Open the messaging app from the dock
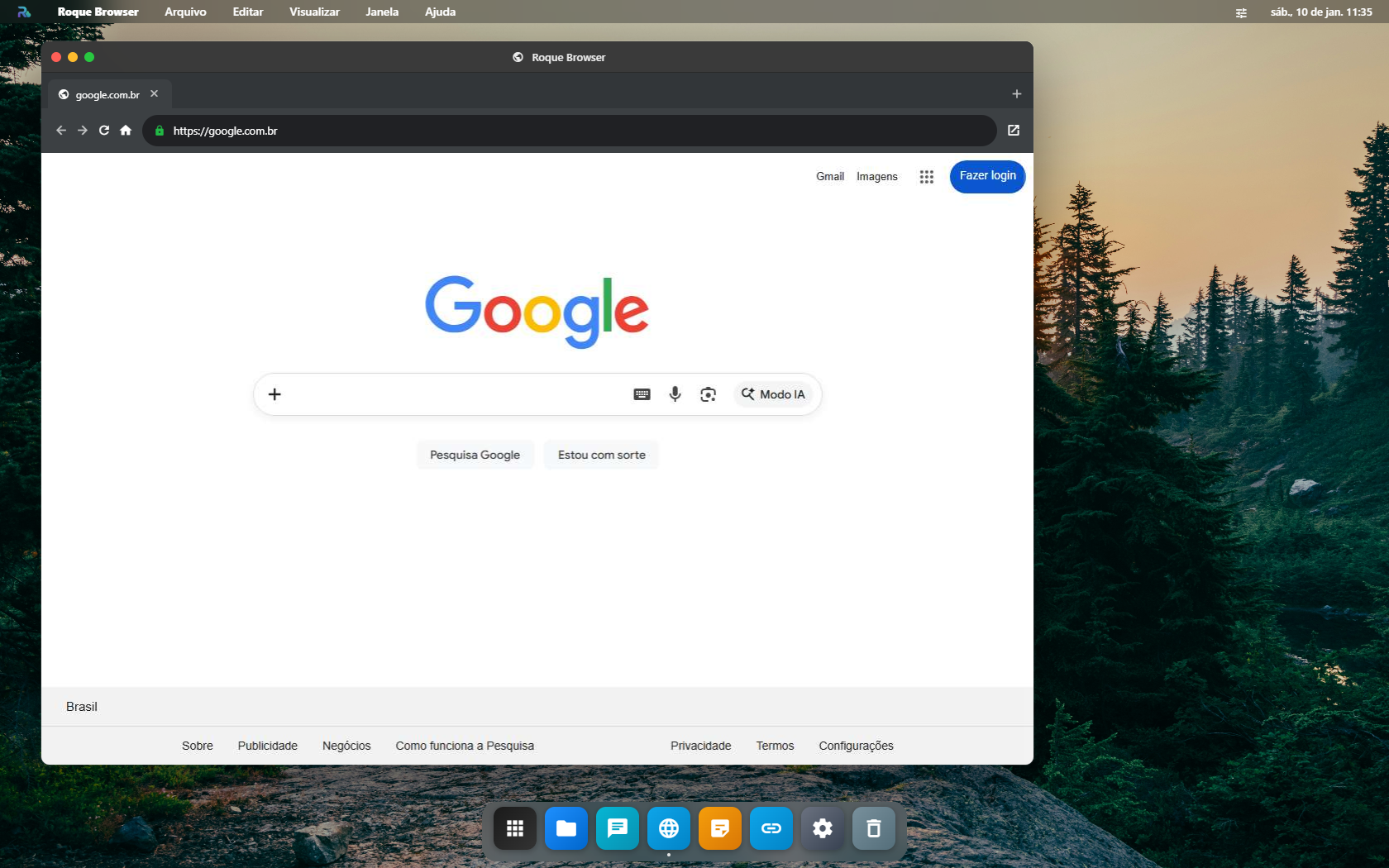Image resolution: width=1389 pixels, height=868 pixels. pos(617,827)
